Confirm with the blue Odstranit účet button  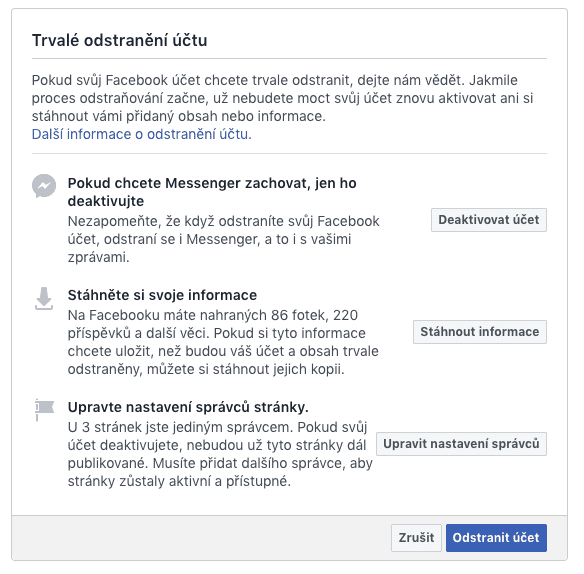496,537
